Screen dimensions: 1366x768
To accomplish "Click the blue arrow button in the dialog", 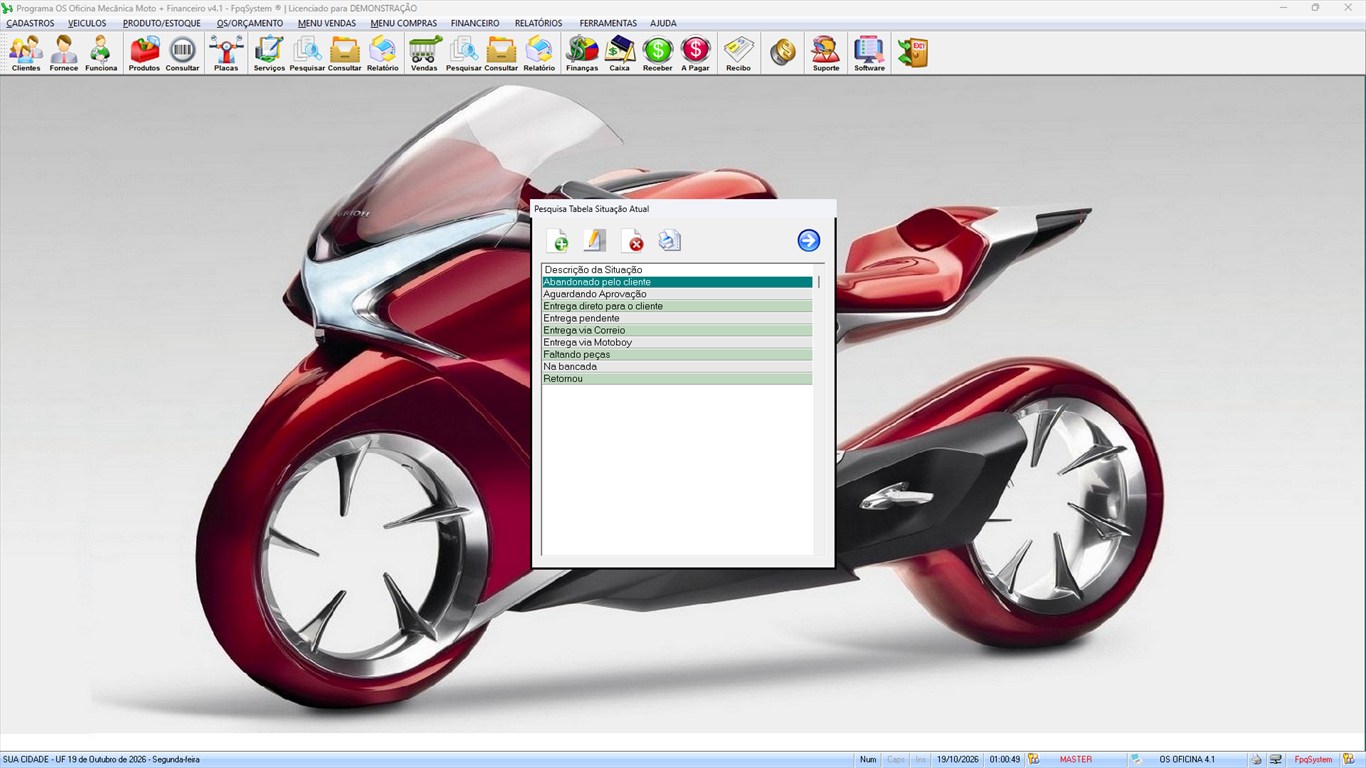I will point(809,241).
